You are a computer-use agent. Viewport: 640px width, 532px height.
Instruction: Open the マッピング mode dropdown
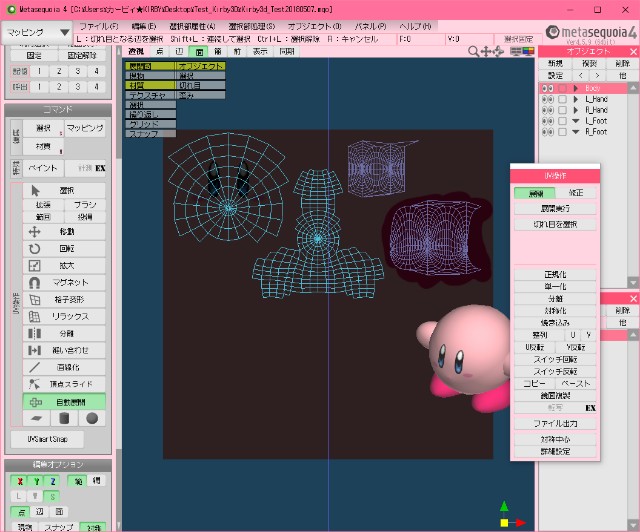37,32
